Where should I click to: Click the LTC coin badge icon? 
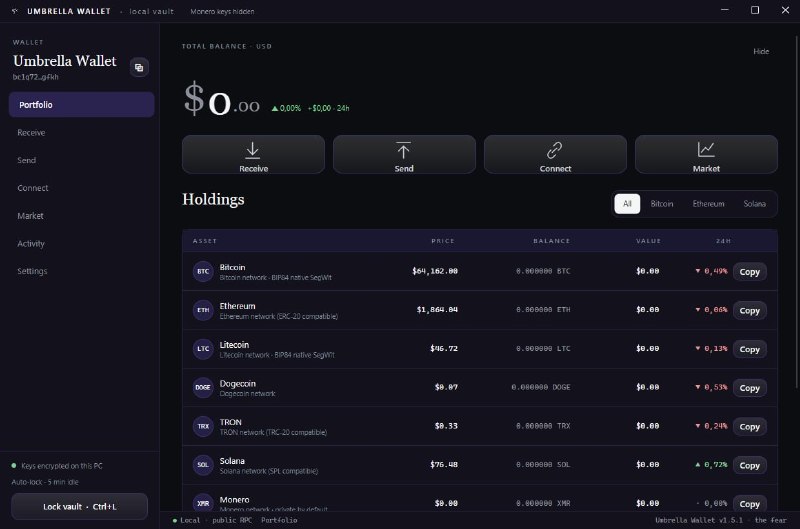pos(203,349)
